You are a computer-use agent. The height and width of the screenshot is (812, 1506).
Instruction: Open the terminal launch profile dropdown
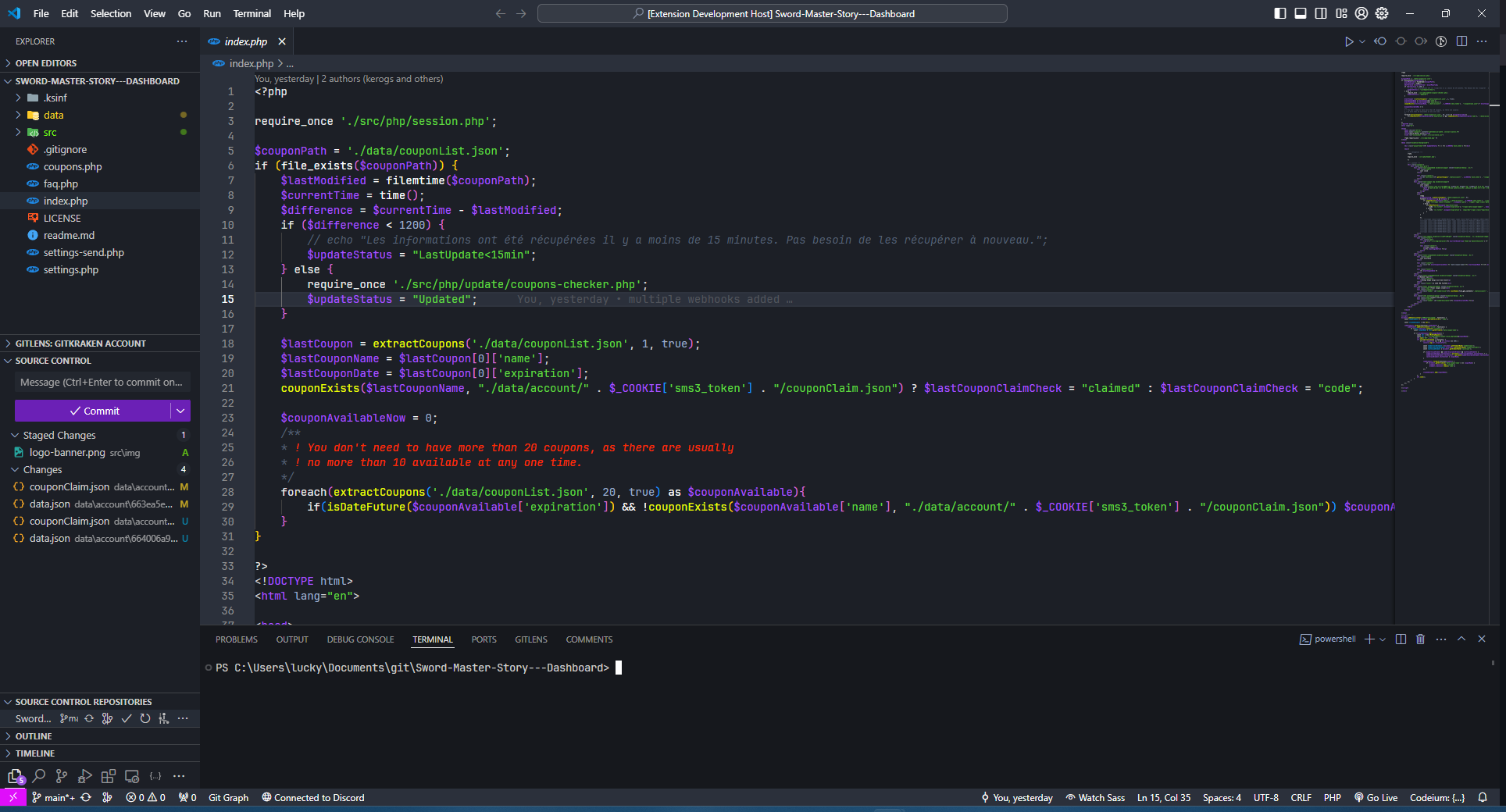(x=1383, y=639)
